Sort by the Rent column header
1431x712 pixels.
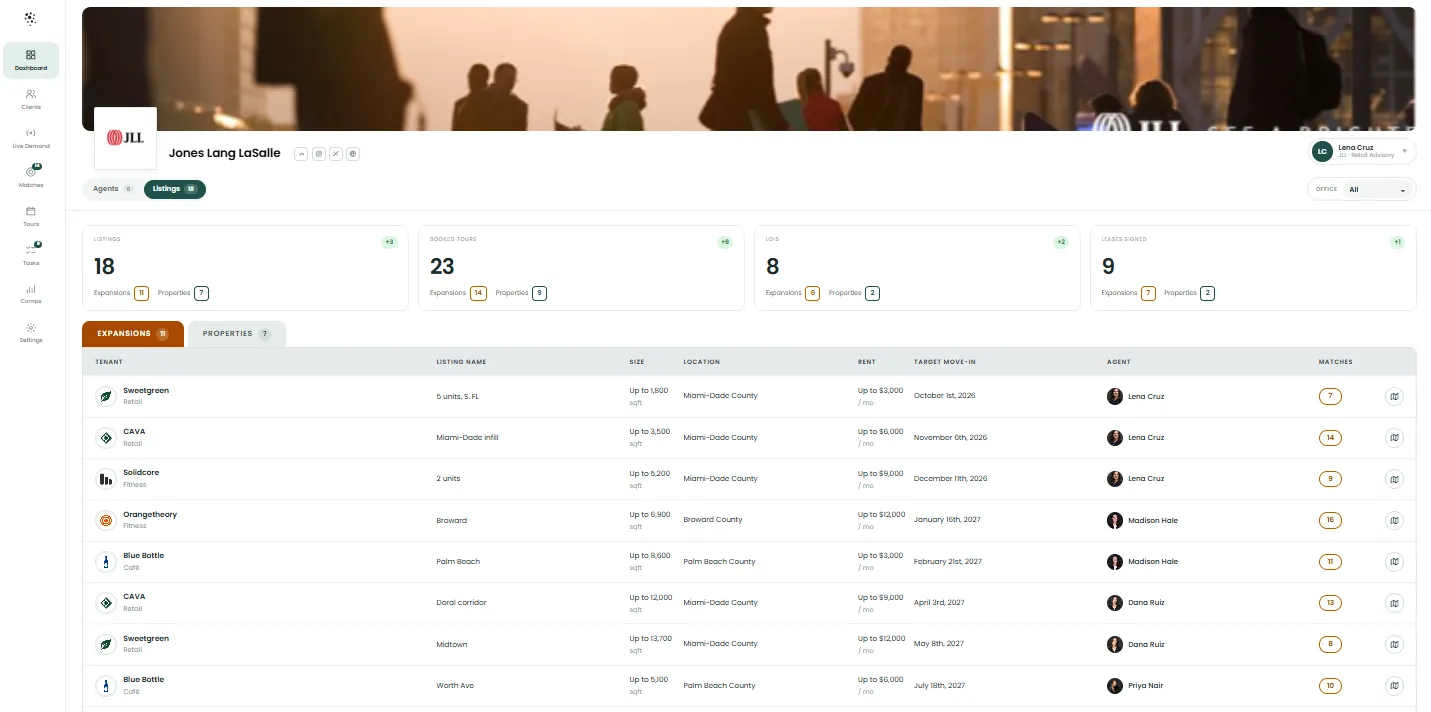tap(866, 362)
